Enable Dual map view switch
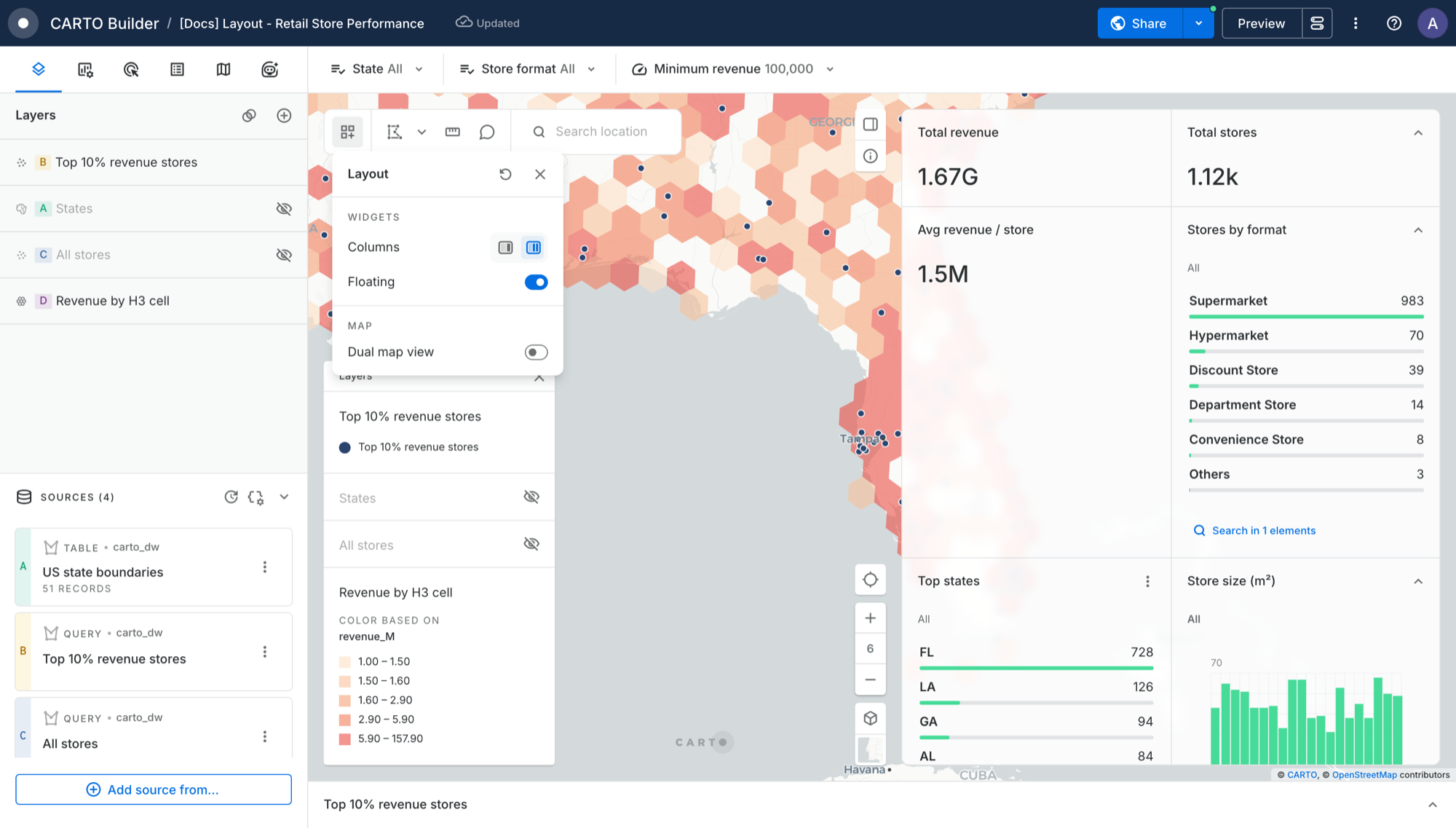The height and width of the screenshot is (828, 1456). 537,352
